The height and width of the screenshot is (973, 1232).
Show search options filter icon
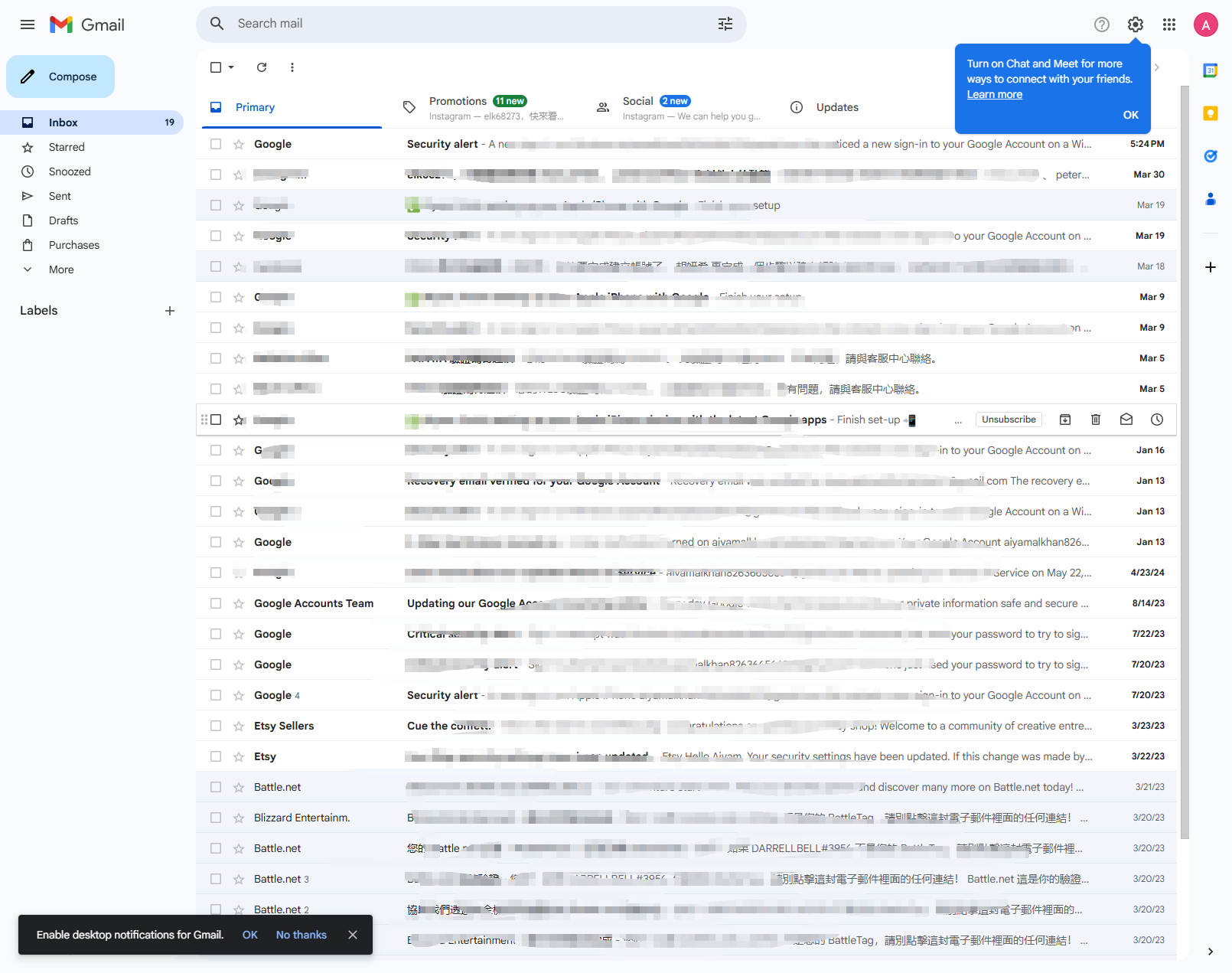tap(725, 24)
